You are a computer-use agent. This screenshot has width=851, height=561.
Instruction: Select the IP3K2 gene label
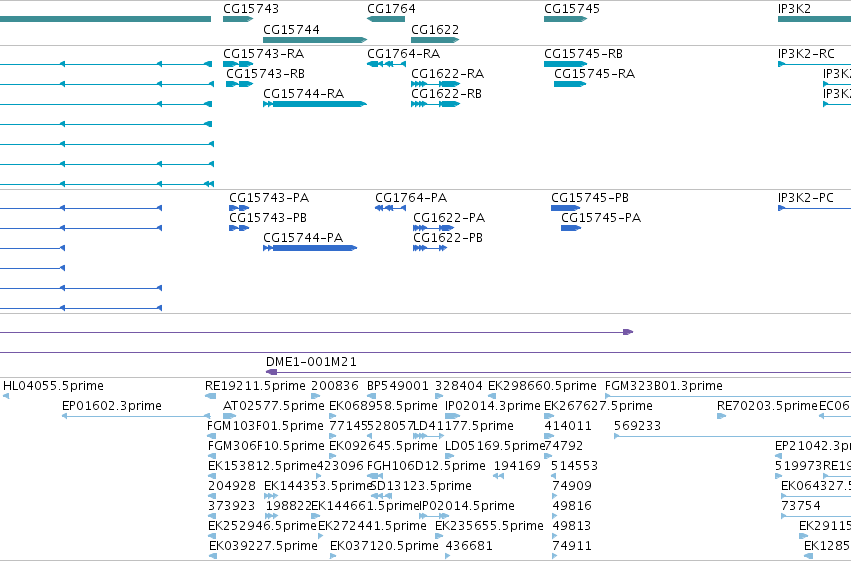794,9
